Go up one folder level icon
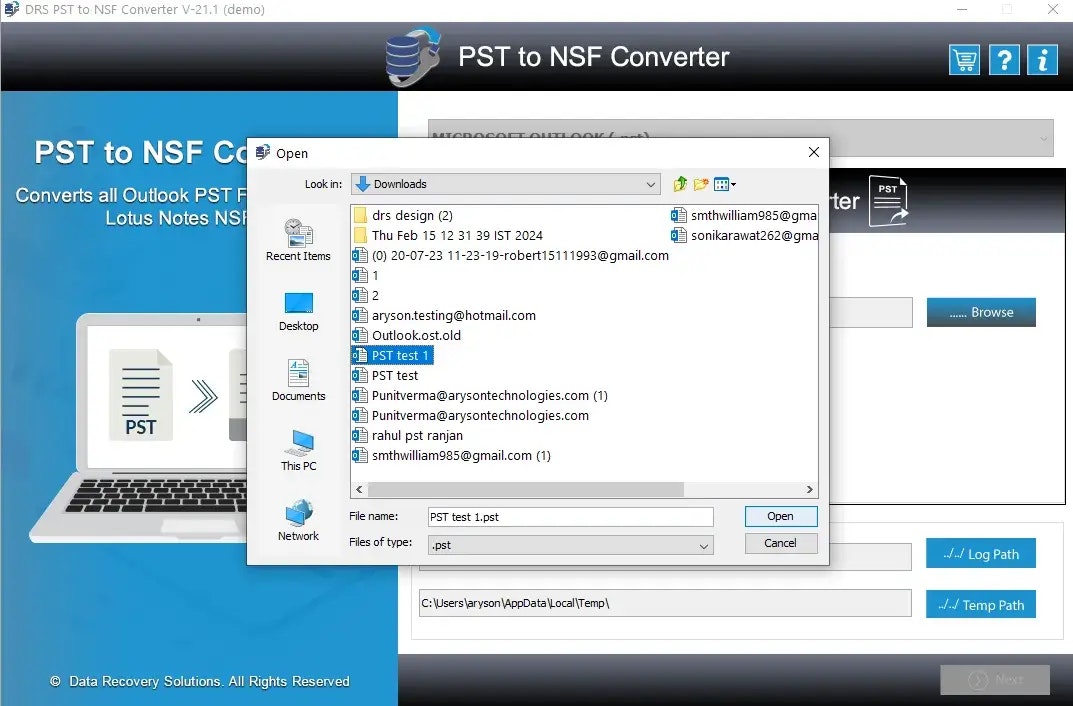The image size is (1073, 706). [x=680, y=184]
